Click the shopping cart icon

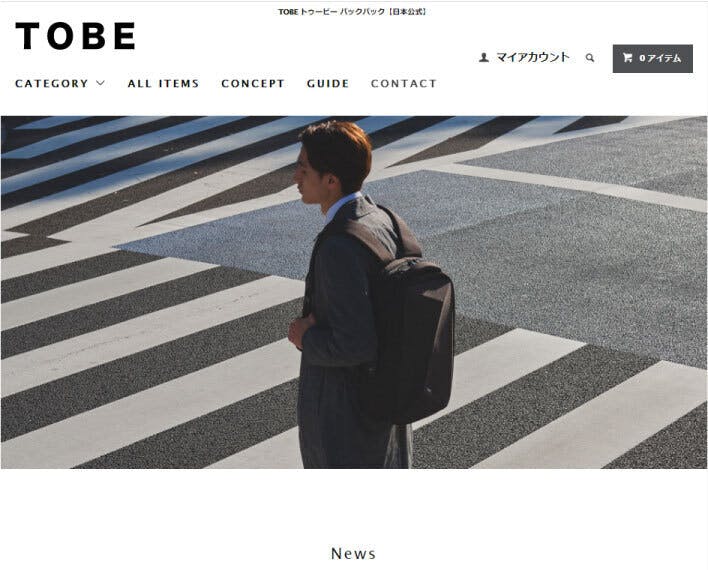(x=627, y=58)
